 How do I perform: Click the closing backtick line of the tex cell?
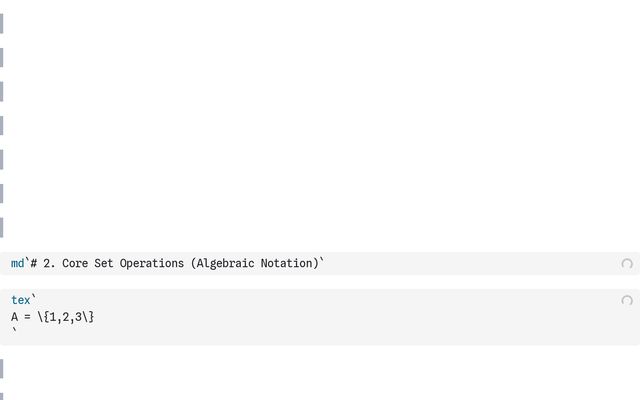(14, 332)
